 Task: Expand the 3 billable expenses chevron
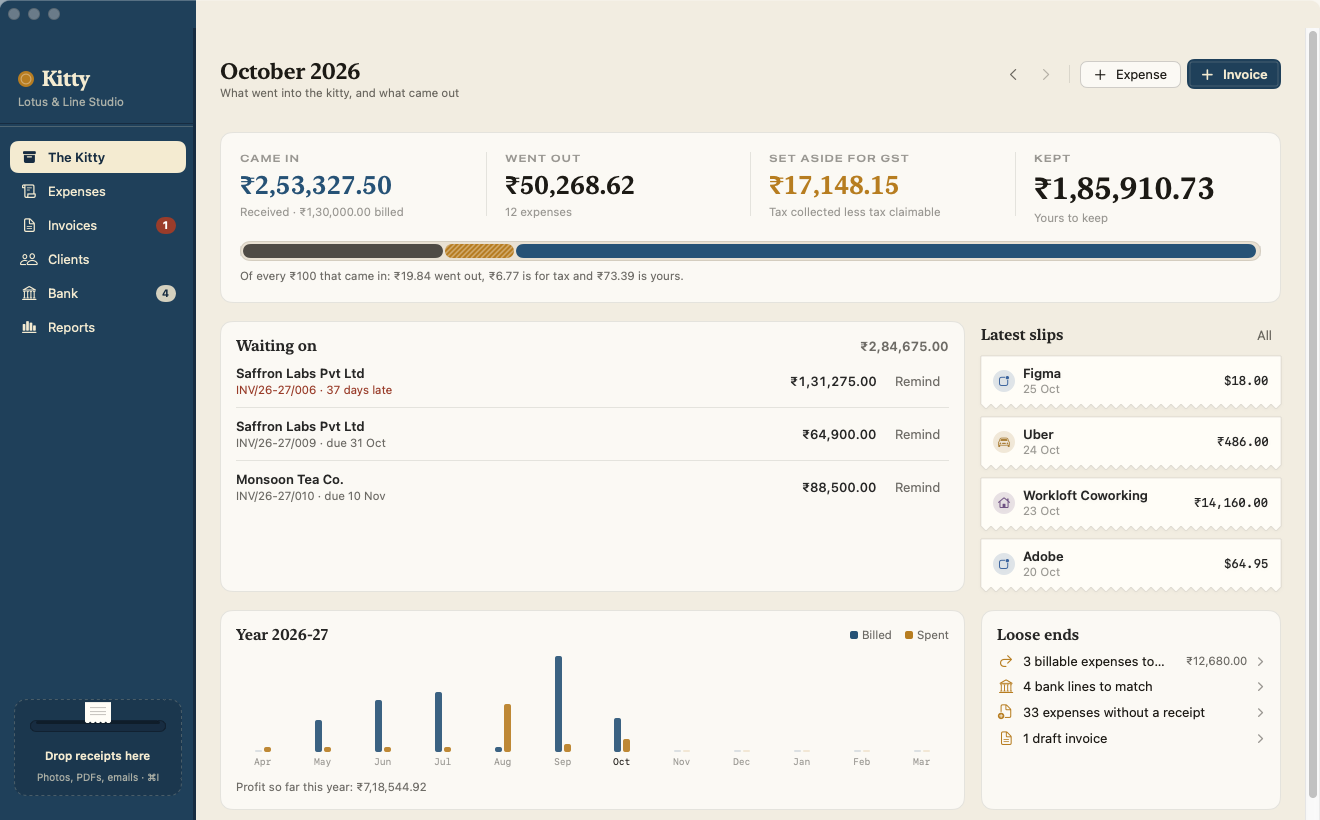1260,661
